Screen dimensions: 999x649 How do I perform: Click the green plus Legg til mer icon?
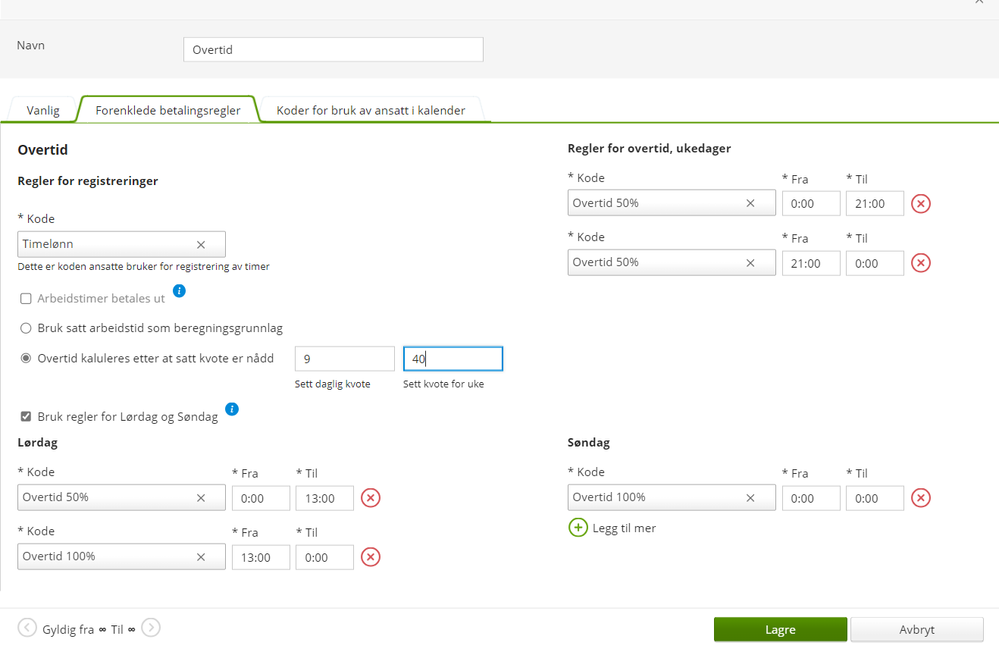(x=578, y=527)
